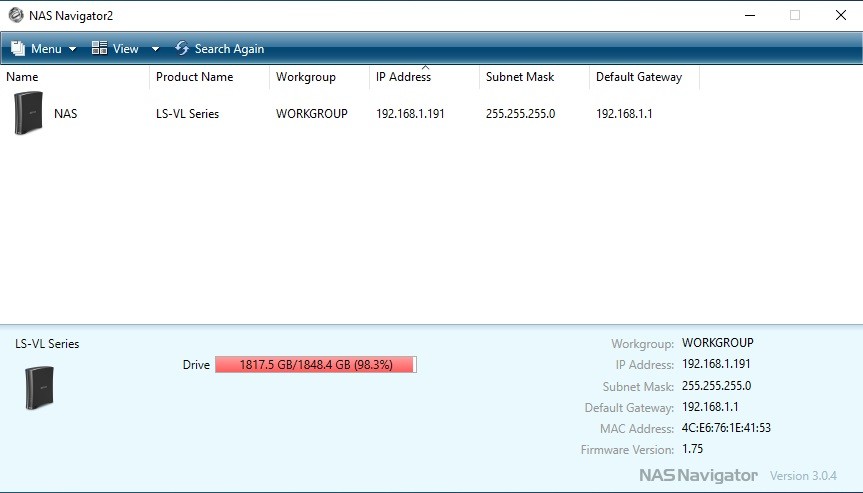Screen dimensions: 863x493
Task: Click the IP Address value 192.168.1.191 in details
Action: [x=716, y=364]
